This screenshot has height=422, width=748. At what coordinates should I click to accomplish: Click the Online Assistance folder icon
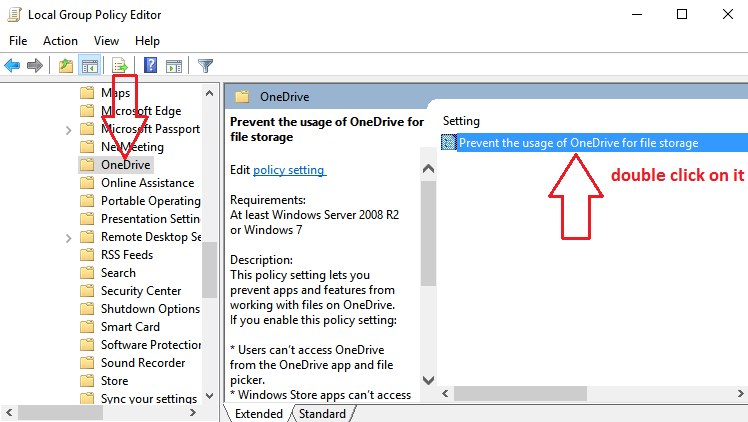pyautogui.click(x=87, y=183)
